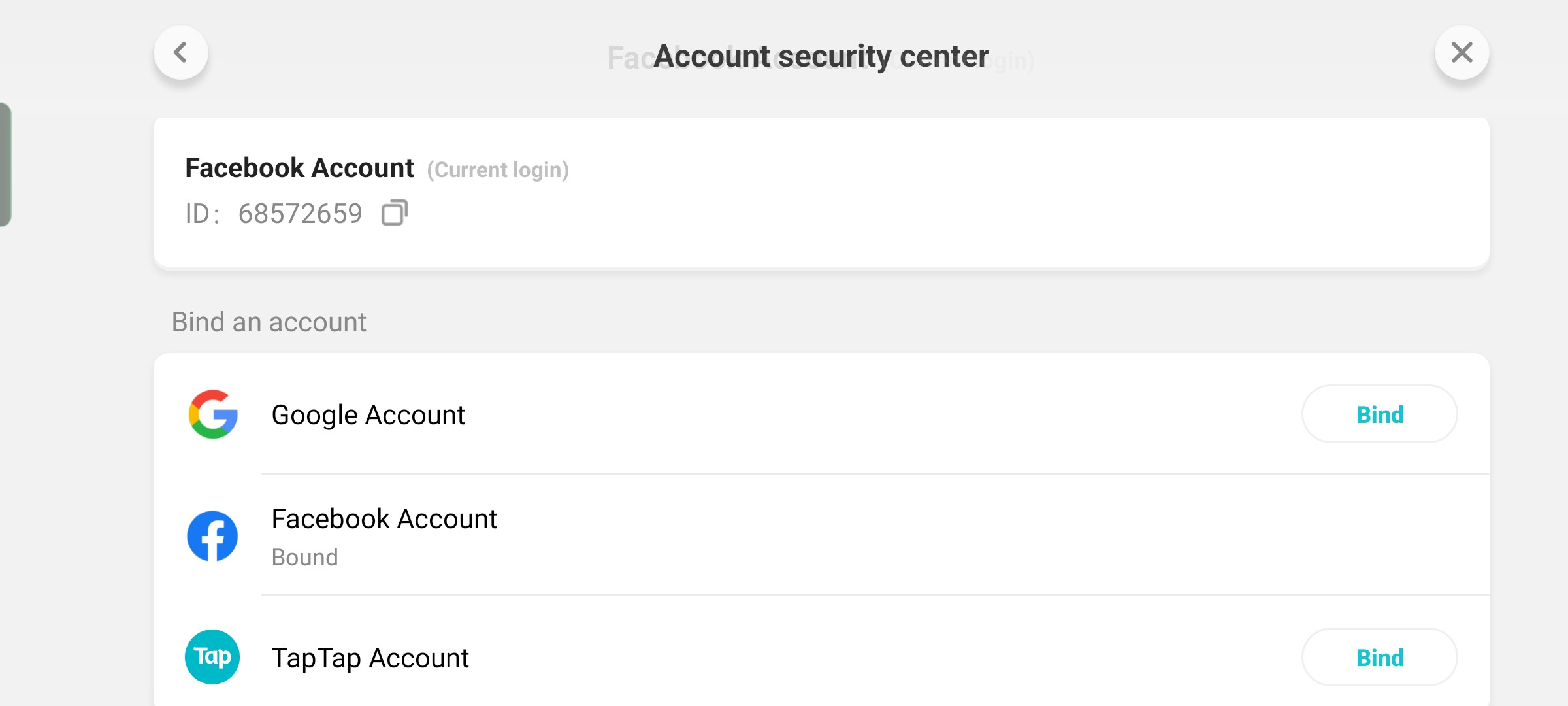Click the Bind an account section header
1568x706 pixels.
pyautogui.click(x=269, y=322)
